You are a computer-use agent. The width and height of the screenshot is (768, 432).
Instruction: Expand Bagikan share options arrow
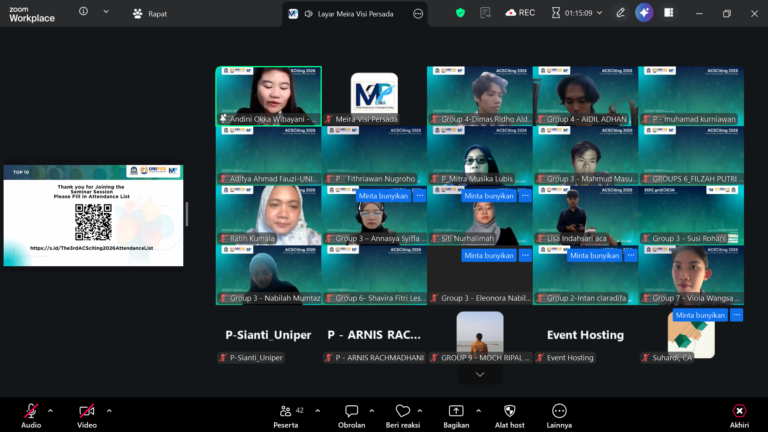479,411
